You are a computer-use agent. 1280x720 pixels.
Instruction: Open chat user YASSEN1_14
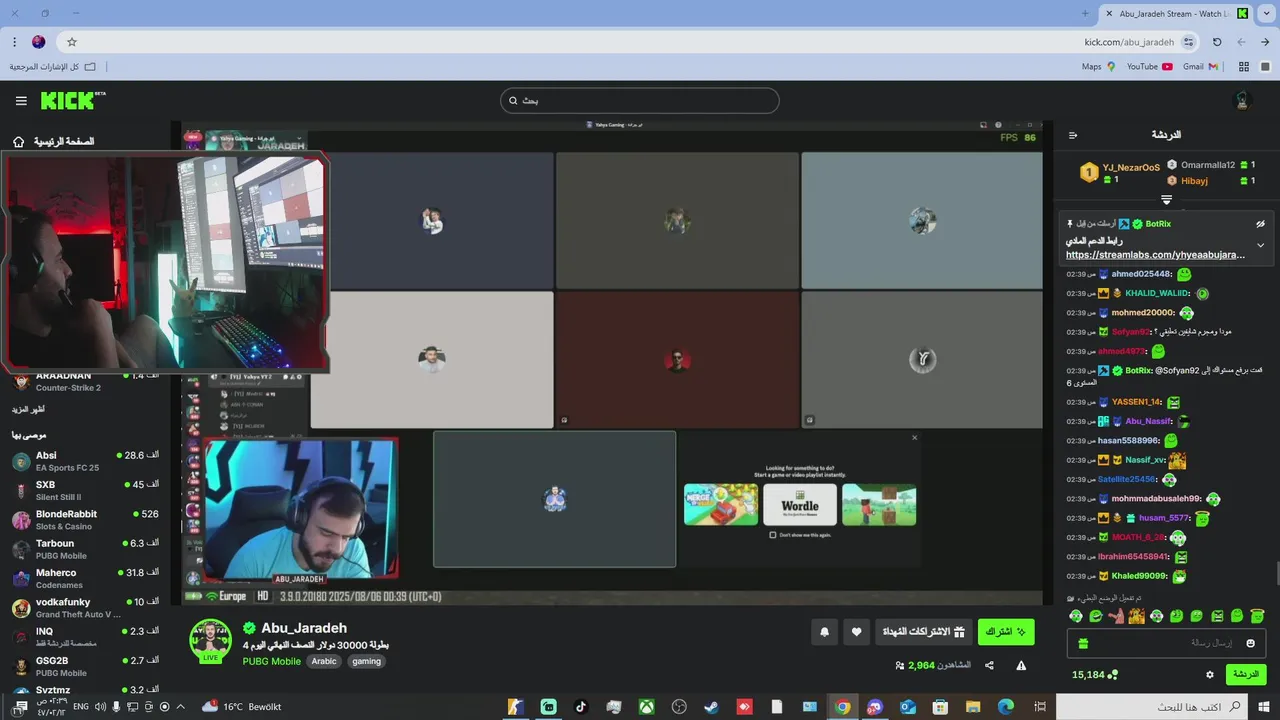tap(1136, 402)
